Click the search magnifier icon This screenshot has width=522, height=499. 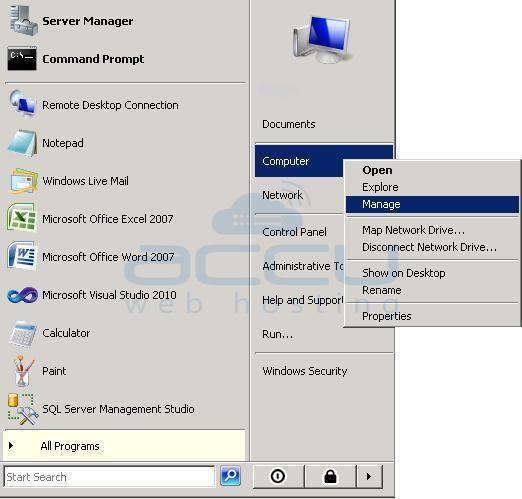[x=230, y=476]
